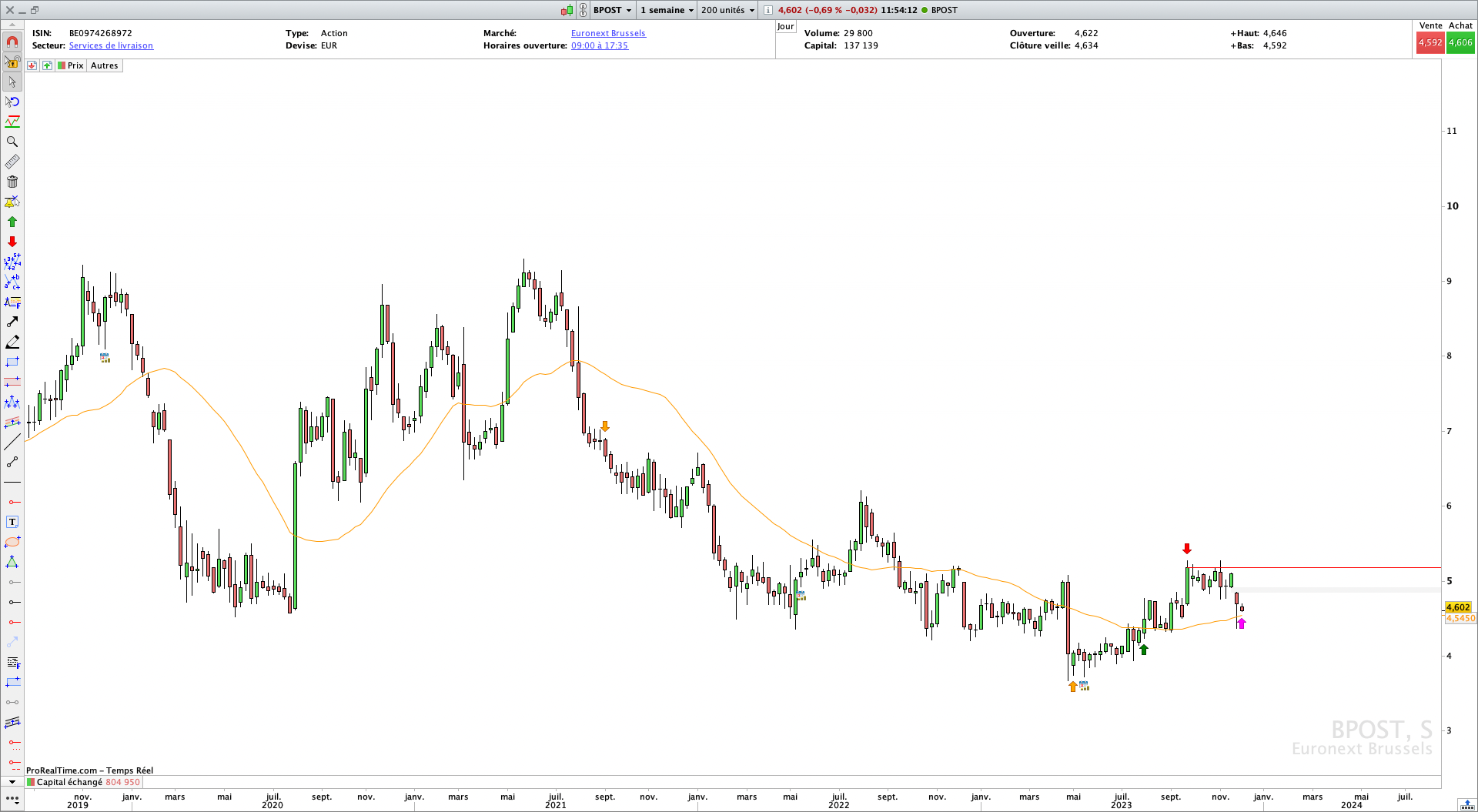Select the text box T tool
The width and height of the screenshot is (1478, 812).
pos(12,522)
